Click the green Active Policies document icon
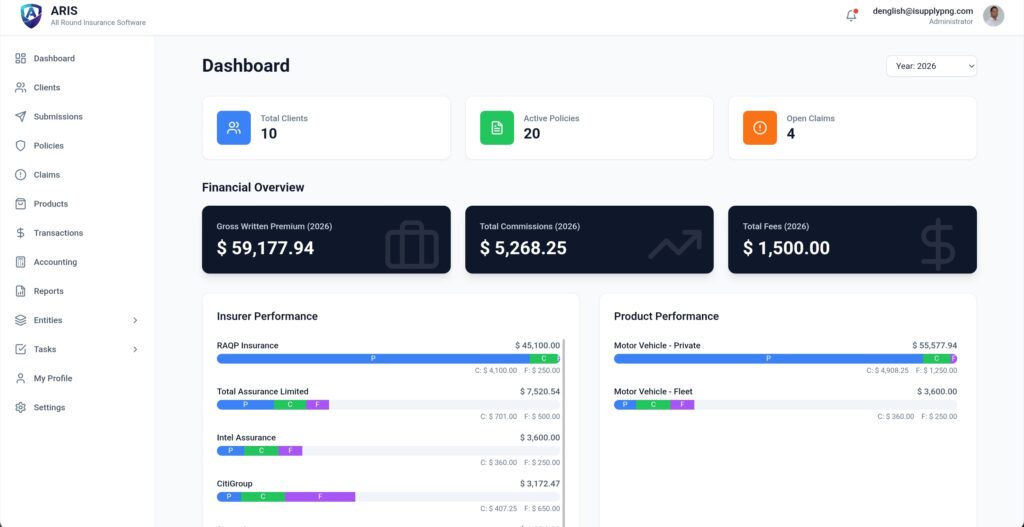Viewport: 1024px width, 527px height. [x=496, y=128]
